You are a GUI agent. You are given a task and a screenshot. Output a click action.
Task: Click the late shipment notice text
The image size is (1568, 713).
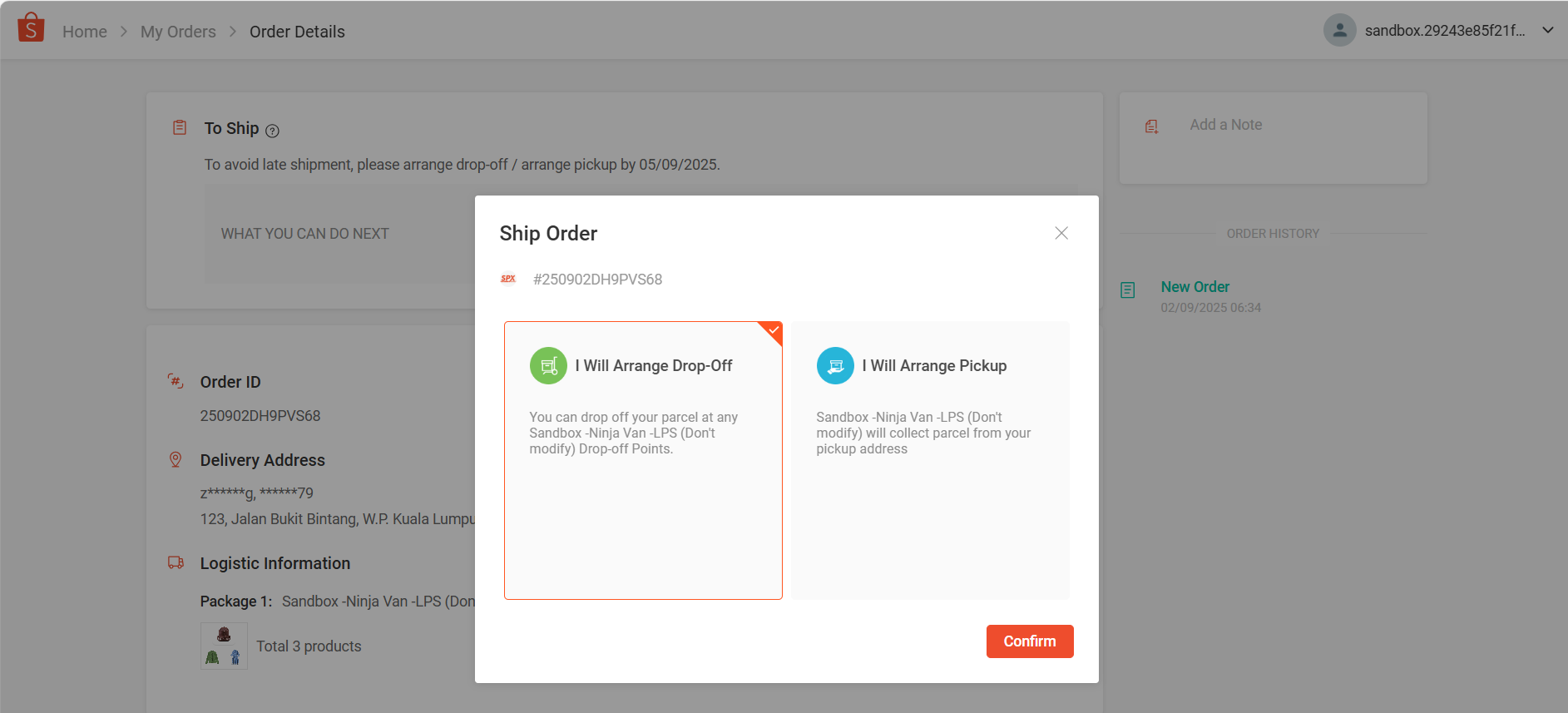click(x=462, y=165)
